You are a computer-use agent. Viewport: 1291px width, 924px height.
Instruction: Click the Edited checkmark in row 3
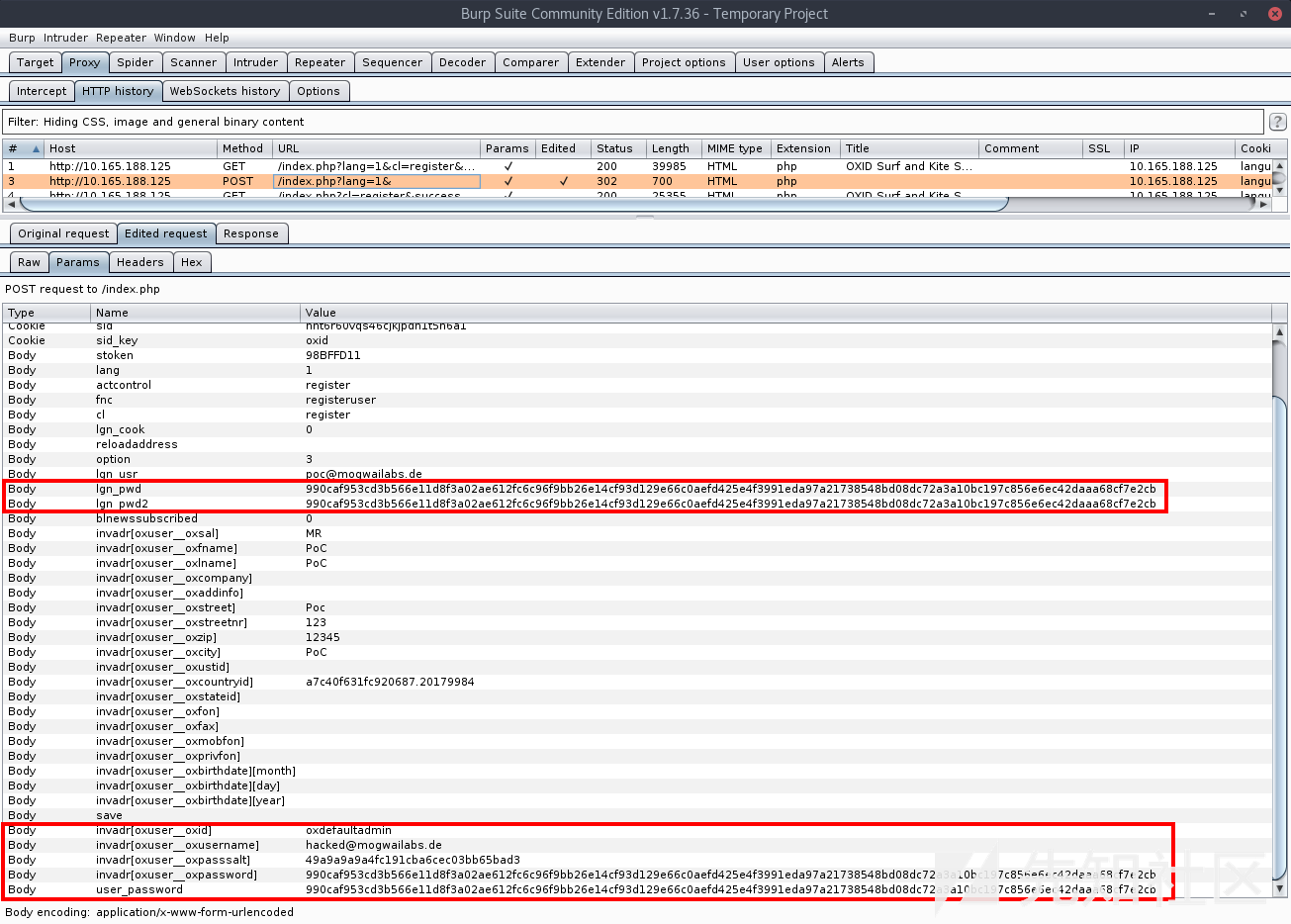coord(564,181)
